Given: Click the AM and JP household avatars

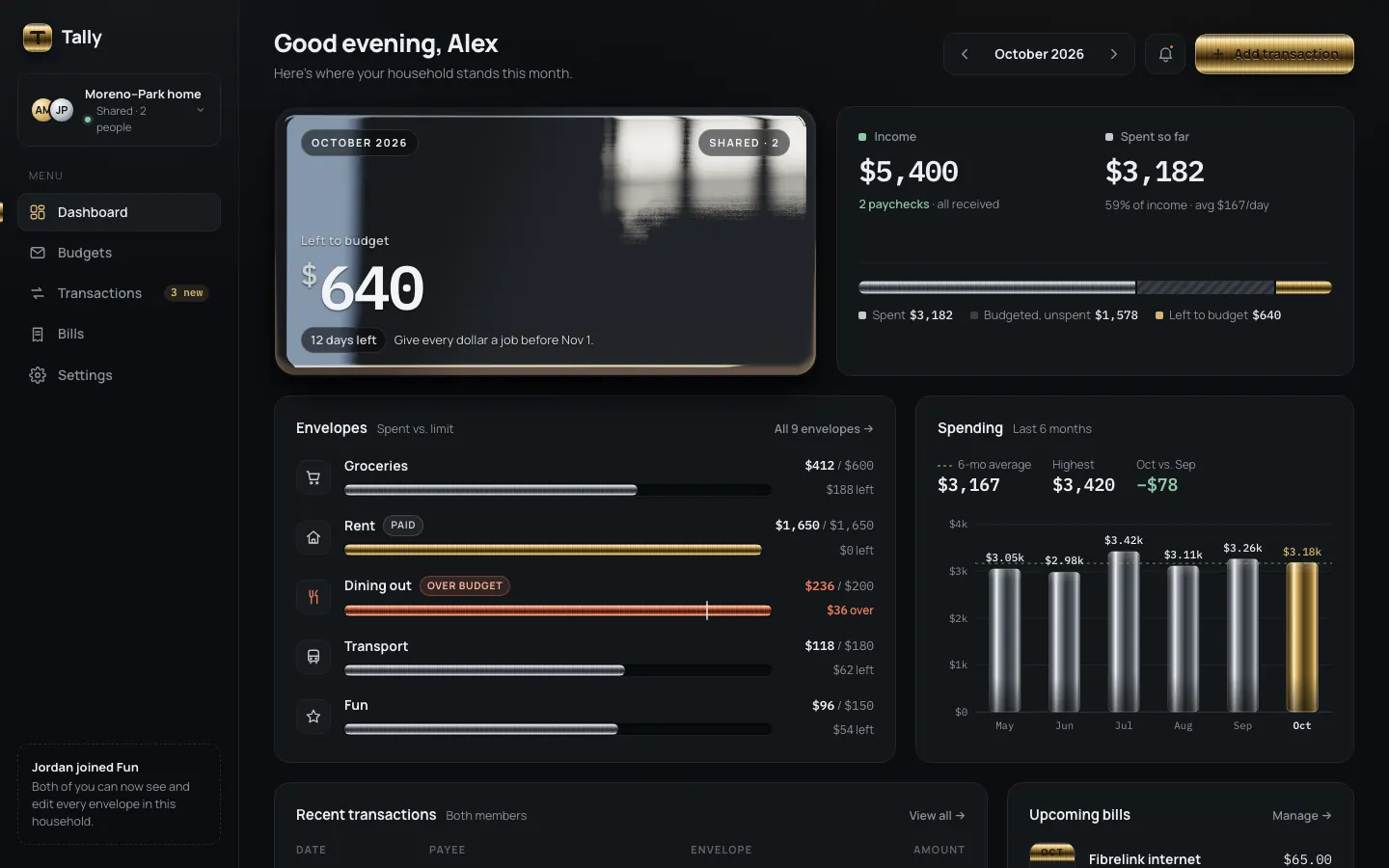Looking at the screenshot, I should pyautogui.click(x=52, y=110).
